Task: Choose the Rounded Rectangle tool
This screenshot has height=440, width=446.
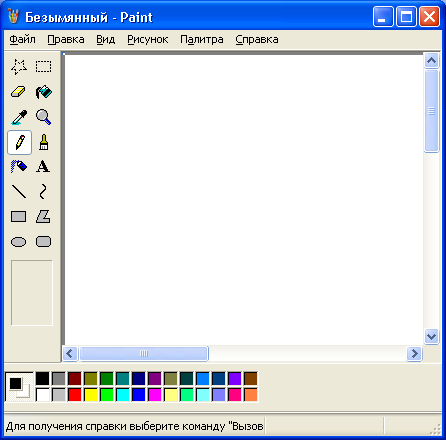Action: (x=44, y=242)
